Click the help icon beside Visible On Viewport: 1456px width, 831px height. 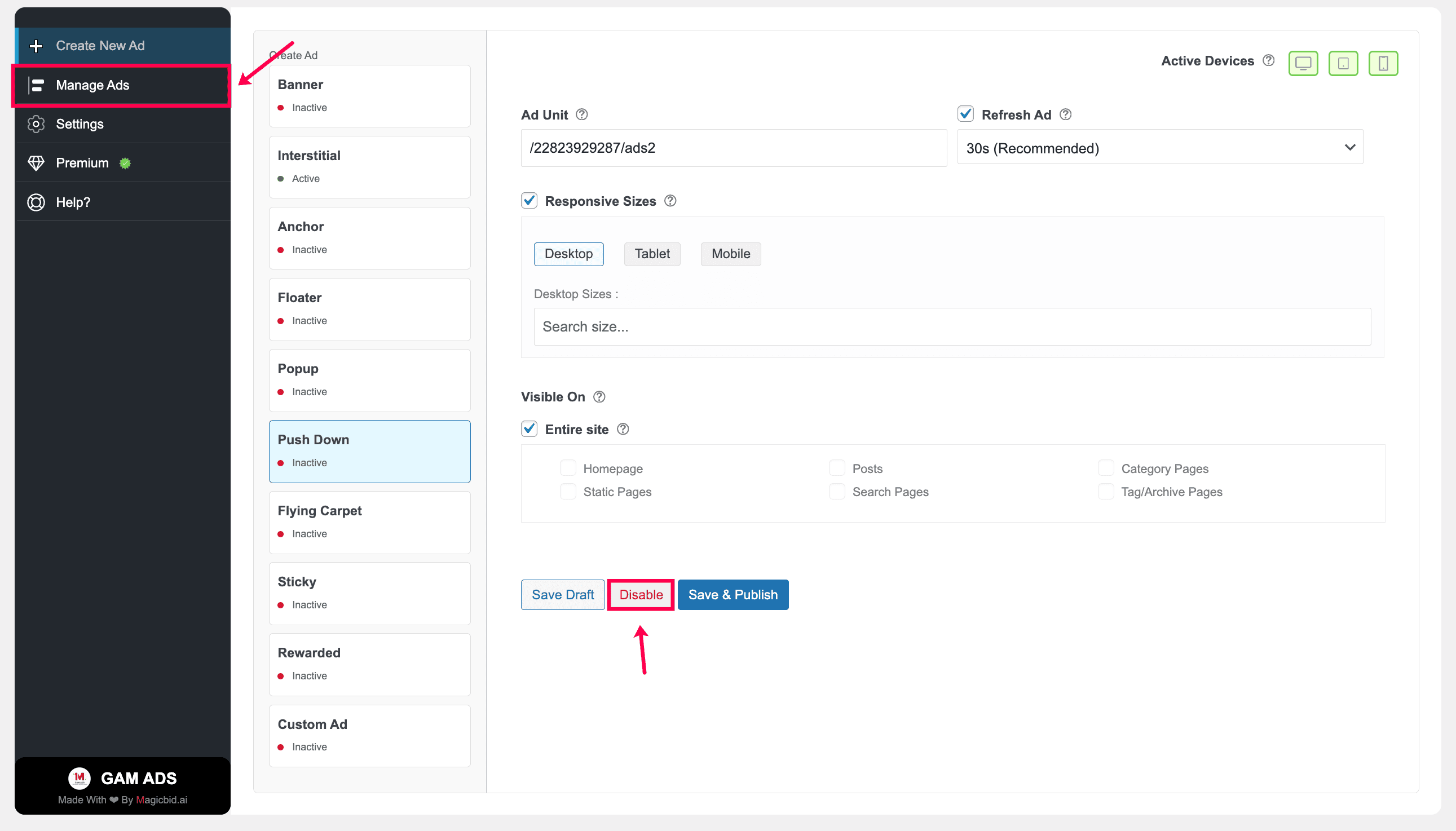coord(599,396)
